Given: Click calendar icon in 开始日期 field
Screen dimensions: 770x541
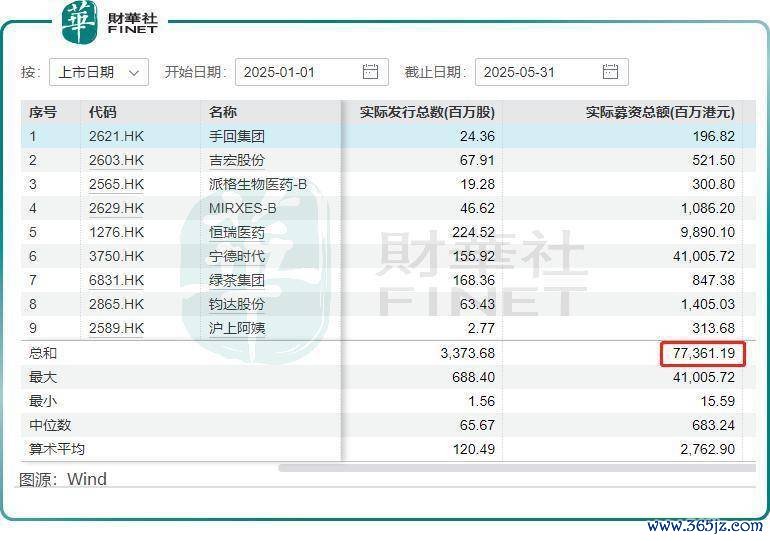Looking at the screenshot, I should point(370,72).
